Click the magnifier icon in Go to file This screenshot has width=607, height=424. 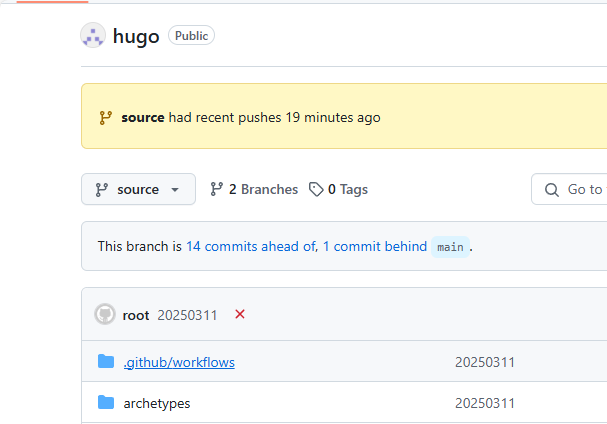point(552,190)
